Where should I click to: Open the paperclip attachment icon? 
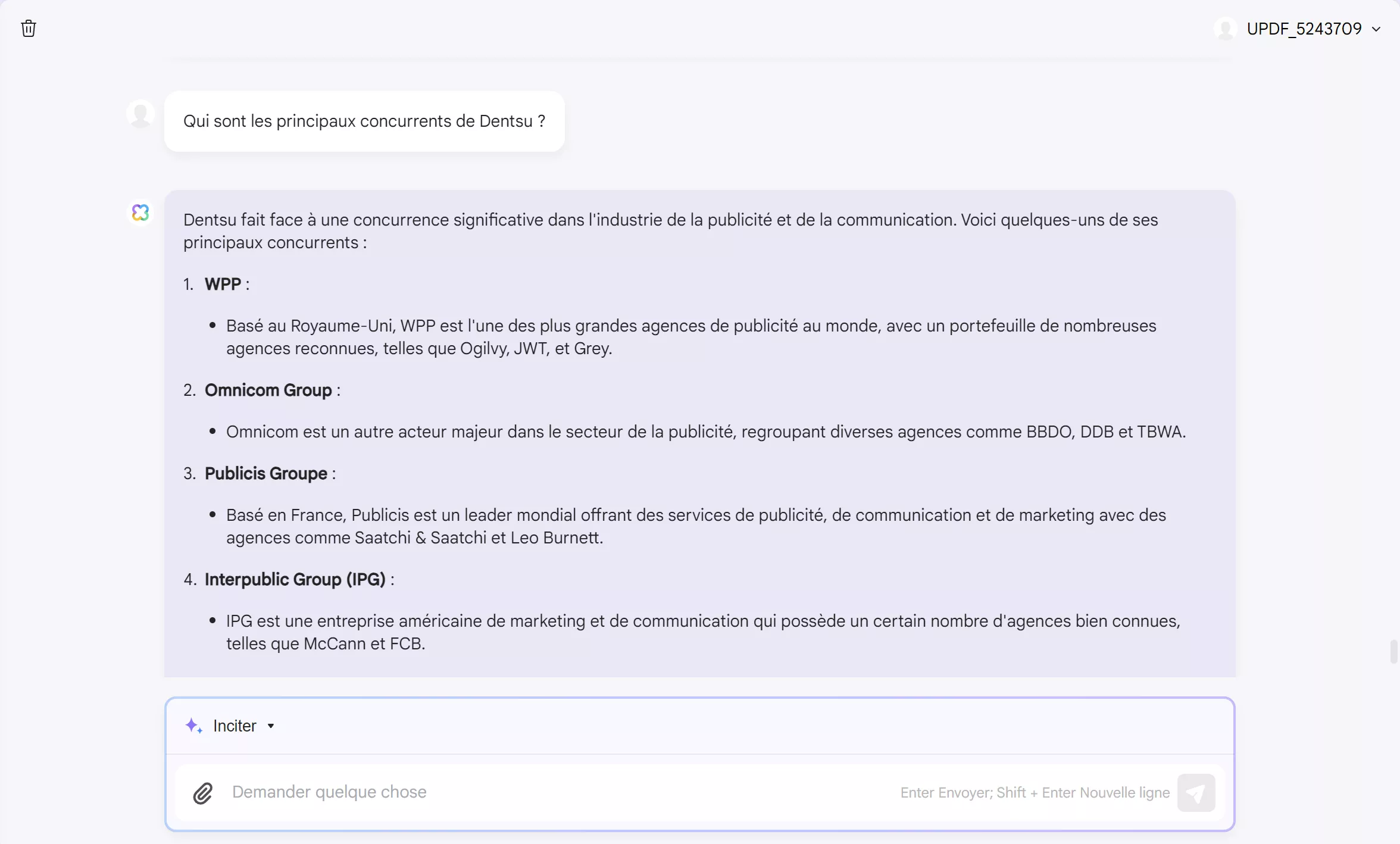(203, 793)
